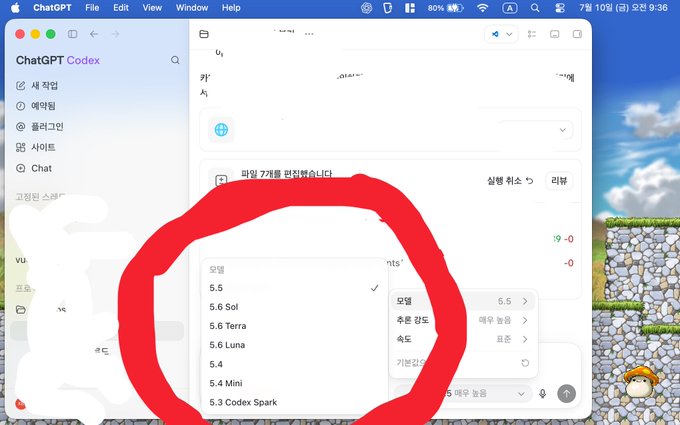Open the three-dot more options menu
The image size is (680, 425).
click(309, 34)
